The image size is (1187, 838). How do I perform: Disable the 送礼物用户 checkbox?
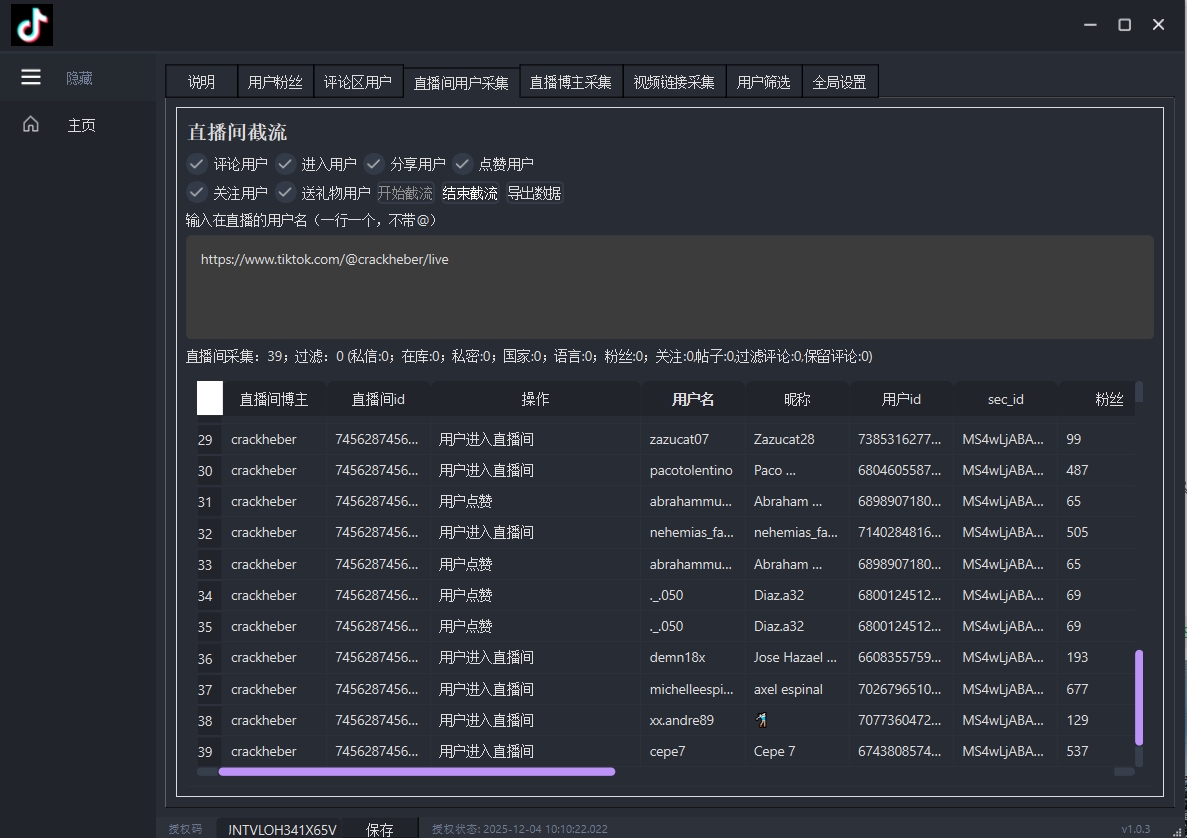tap(286, 193)
